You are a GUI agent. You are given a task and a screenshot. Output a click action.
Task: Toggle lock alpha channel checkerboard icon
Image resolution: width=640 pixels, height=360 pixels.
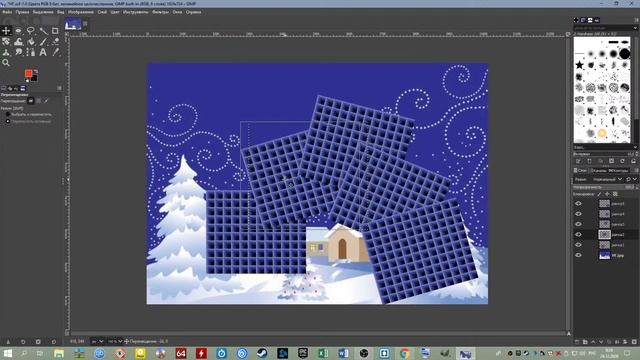click(x=615, y=194)
